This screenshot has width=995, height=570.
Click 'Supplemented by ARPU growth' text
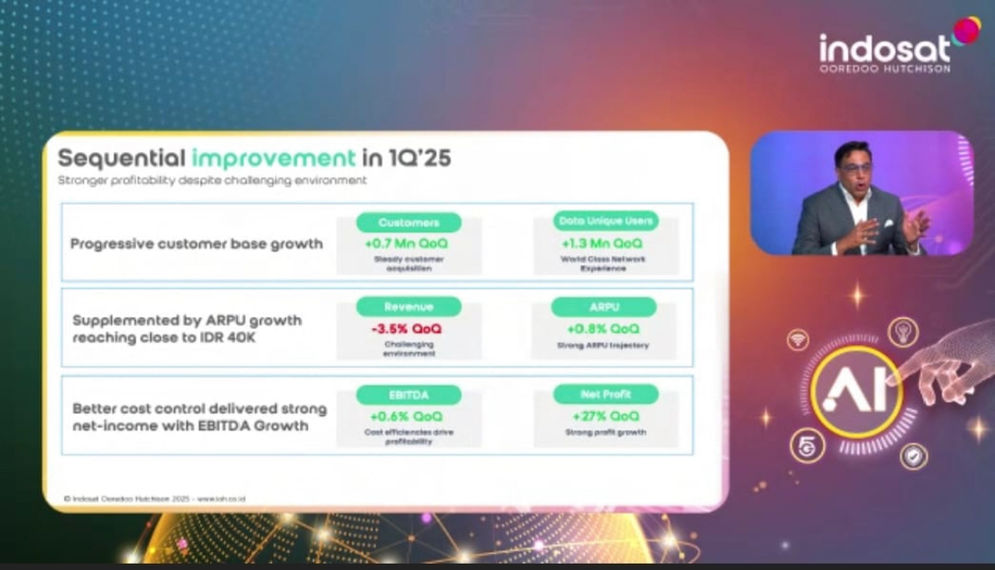[x=187, y=321]
